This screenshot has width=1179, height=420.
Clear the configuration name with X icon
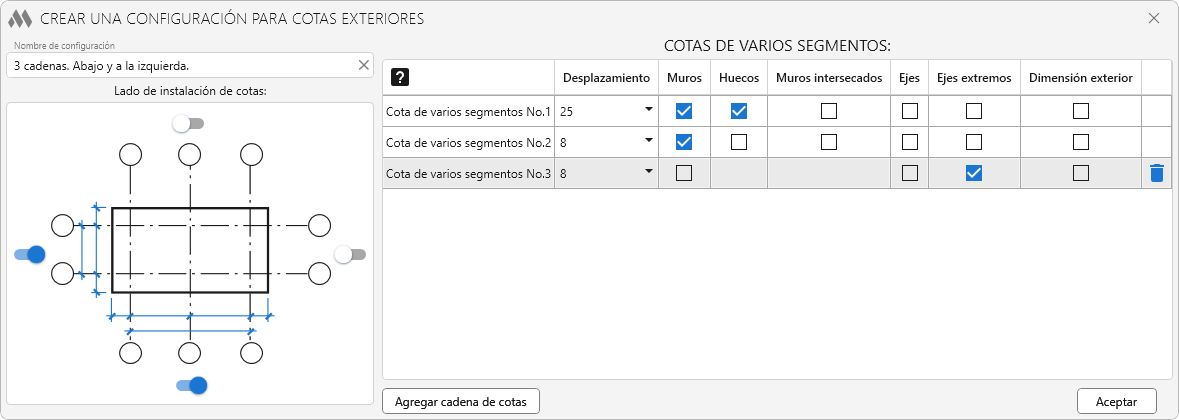[x=364, y=65]
